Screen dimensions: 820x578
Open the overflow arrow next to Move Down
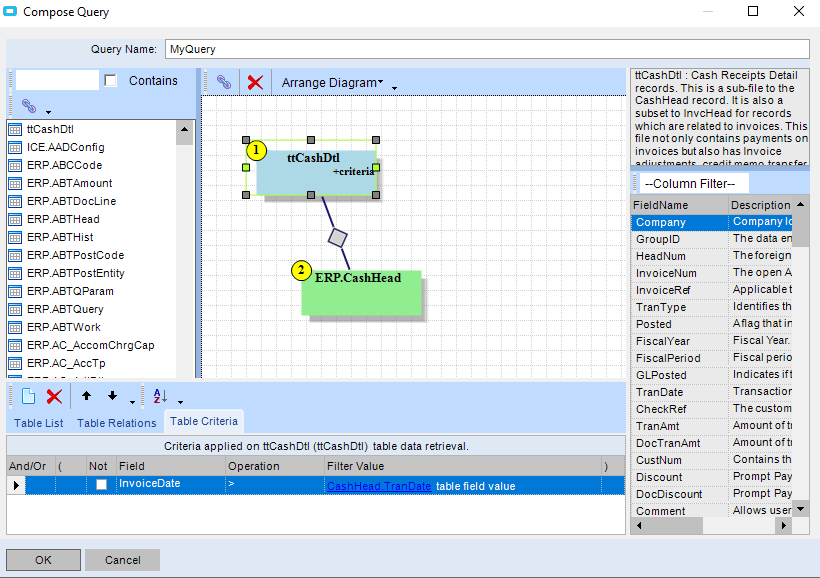(132, 402)
